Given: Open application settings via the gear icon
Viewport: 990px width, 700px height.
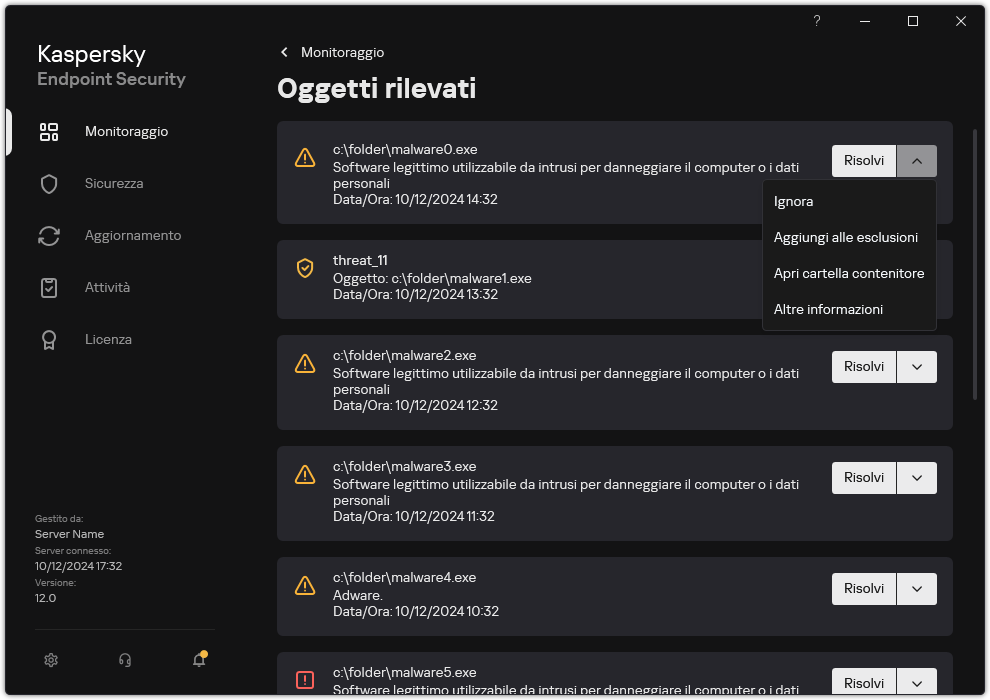Looking at the screenshot, I should point(51,660).
